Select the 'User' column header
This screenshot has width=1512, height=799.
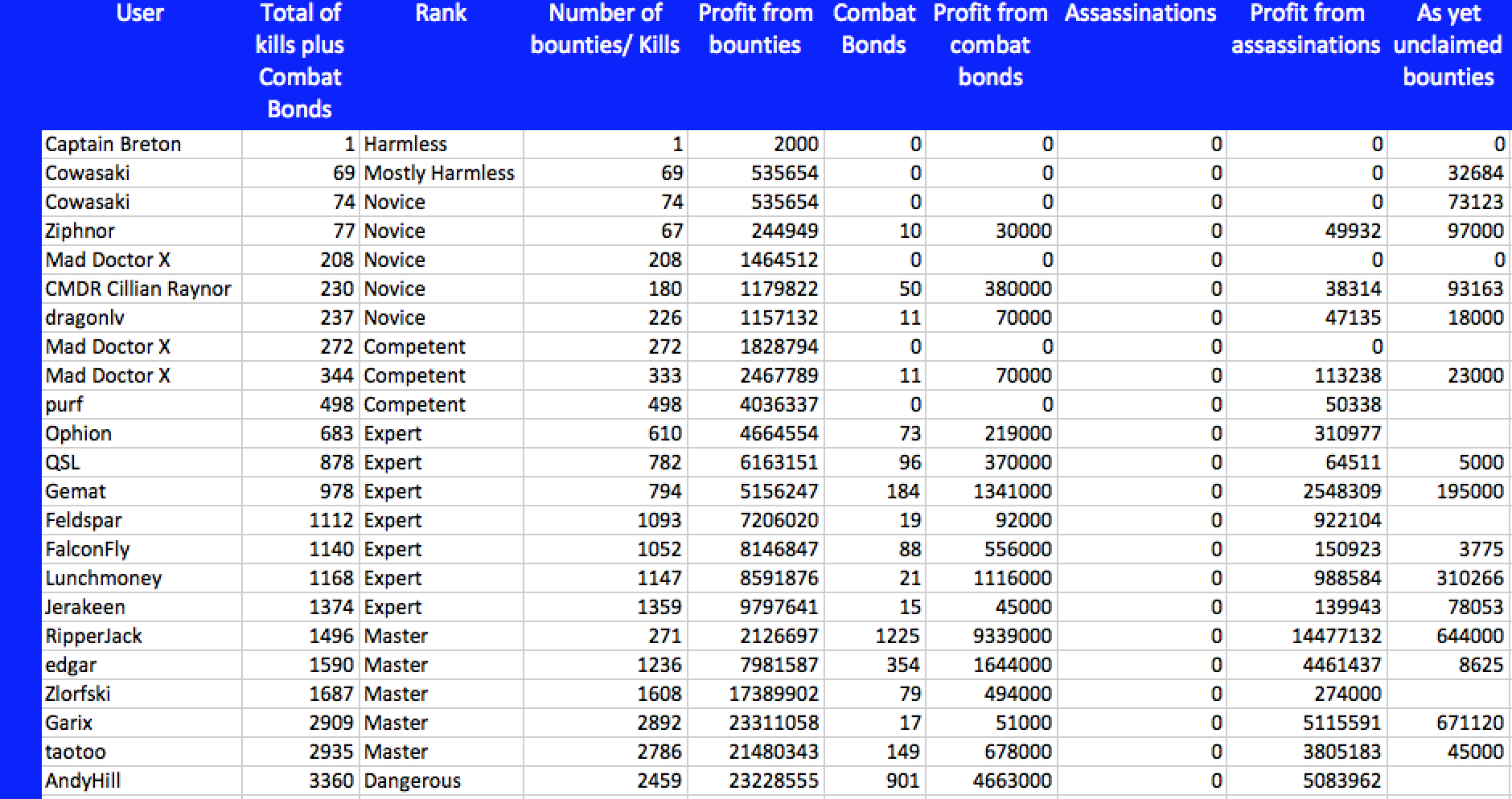[140, 13]
